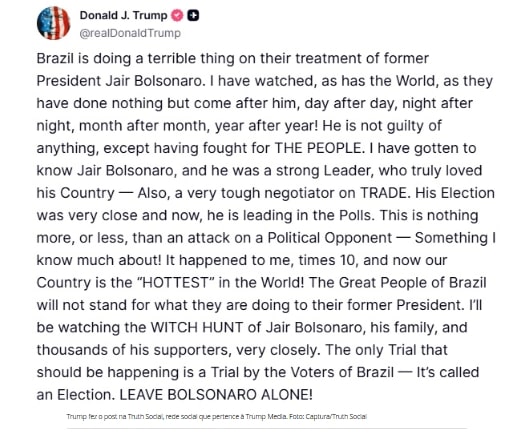
Task: Click the phrase "Trial by the Voters of Brazil"
Action: coord(302,372)
